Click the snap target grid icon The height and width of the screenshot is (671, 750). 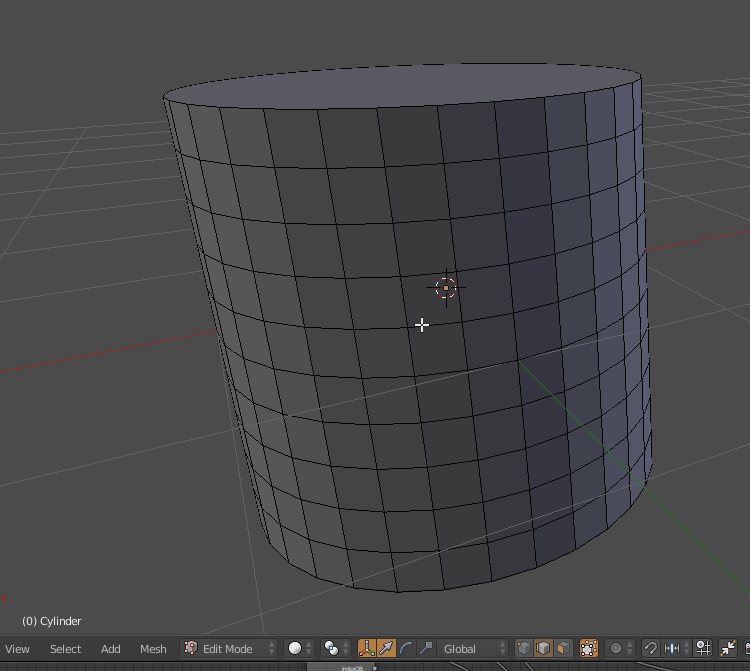point(703,649)
